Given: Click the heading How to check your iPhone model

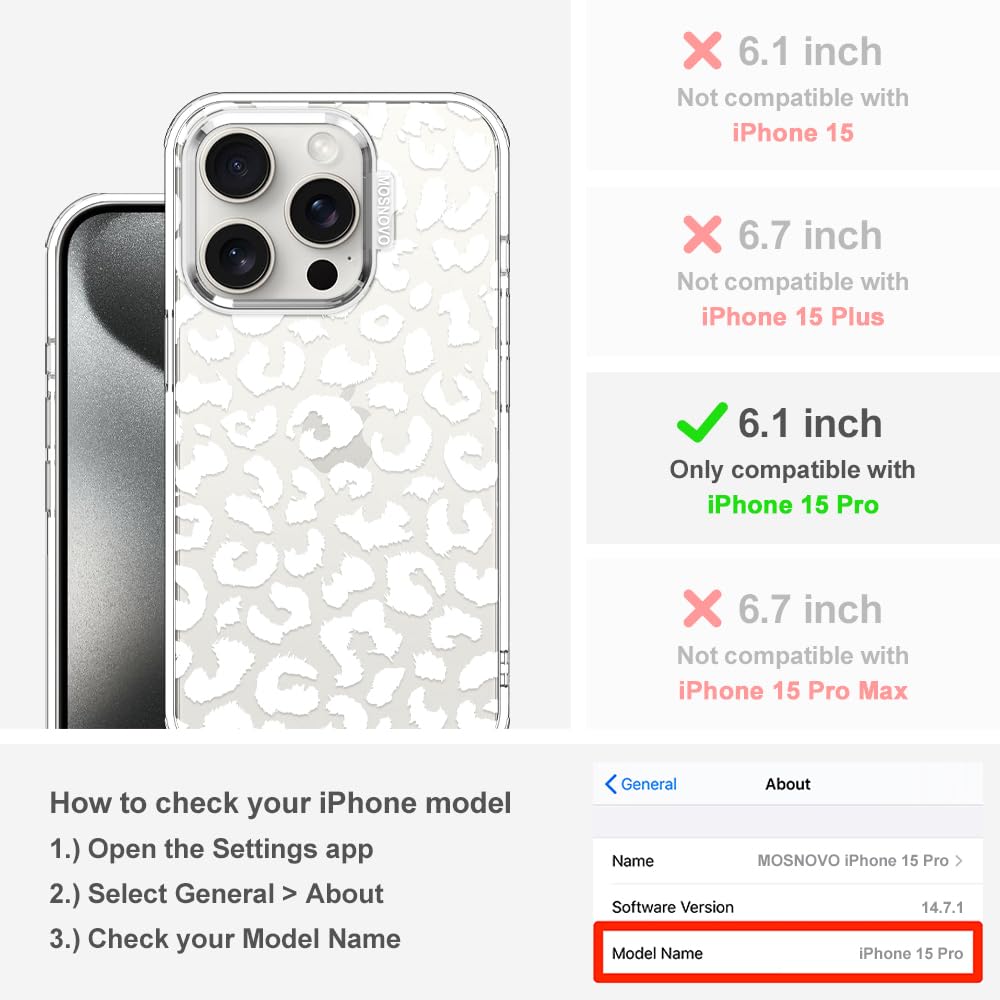Looking at the screenshot, I should (x=281, y=803).
